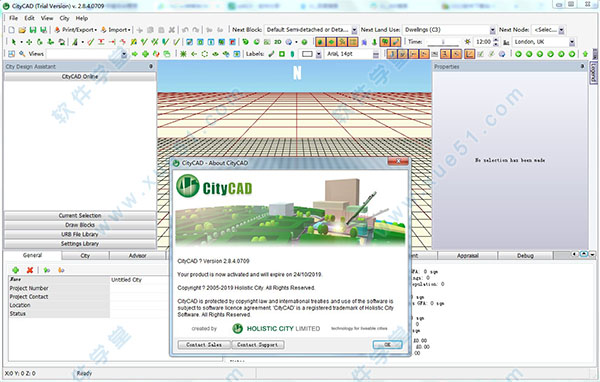Adjust the Time slider
This screenshot has width=600, height=382.
click(443, 42)
